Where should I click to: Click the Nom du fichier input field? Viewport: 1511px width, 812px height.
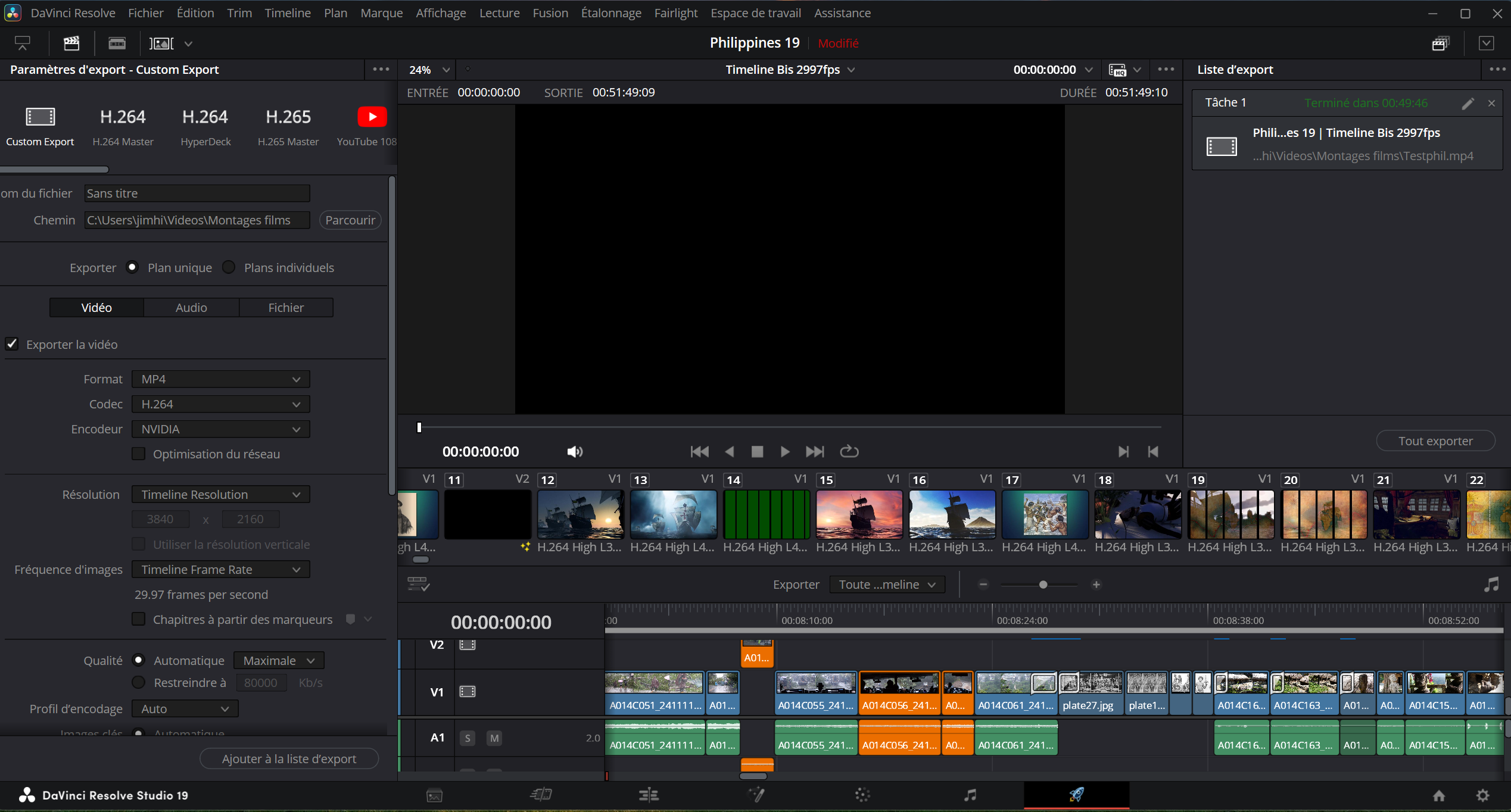197,193
